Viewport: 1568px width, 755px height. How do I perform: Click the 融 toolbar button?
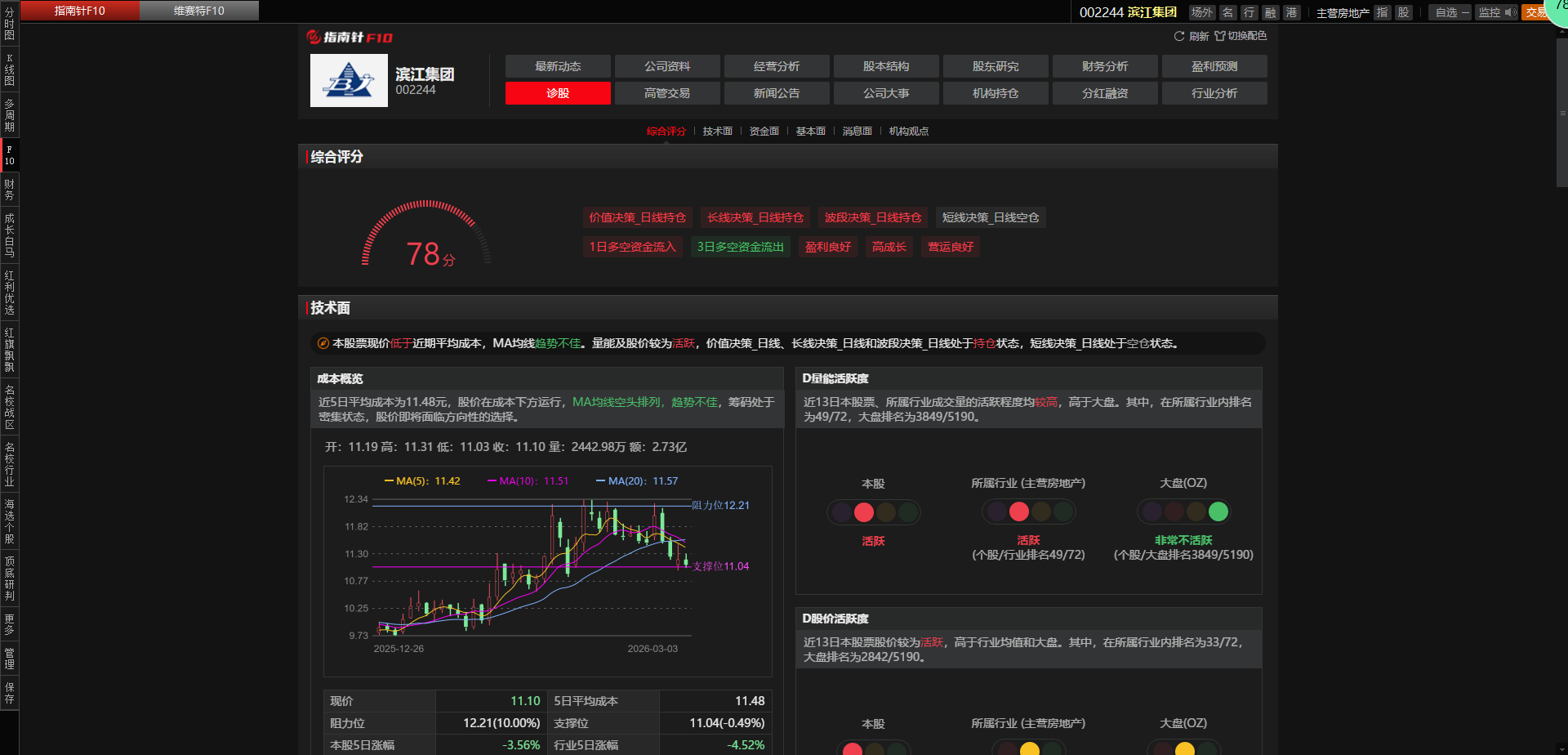pos(1271,12)
